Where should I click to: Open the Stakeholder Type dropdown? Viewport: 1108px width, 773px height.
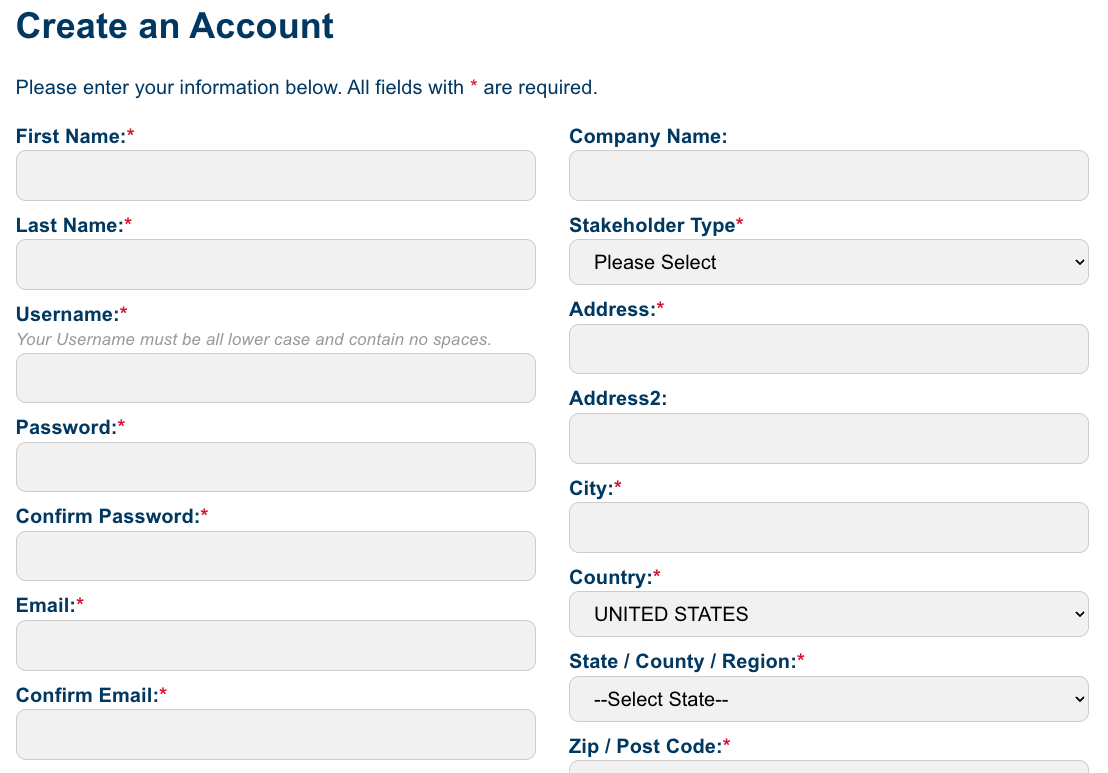tap(828, 262)
